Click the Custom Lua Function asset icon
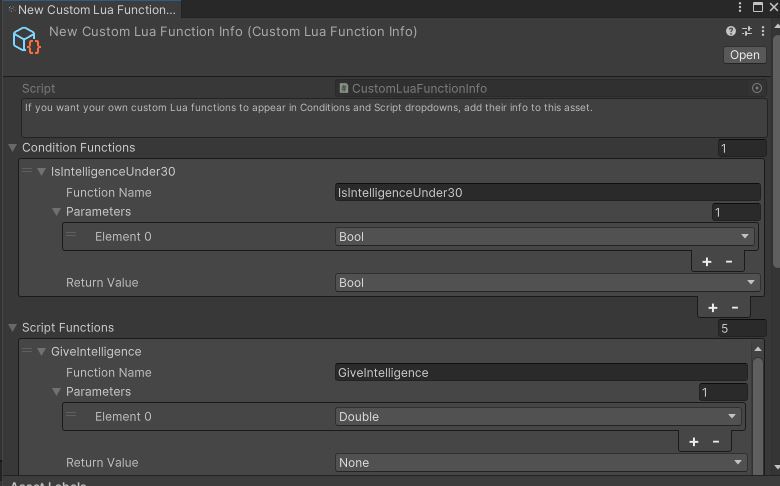 point(26,40)
